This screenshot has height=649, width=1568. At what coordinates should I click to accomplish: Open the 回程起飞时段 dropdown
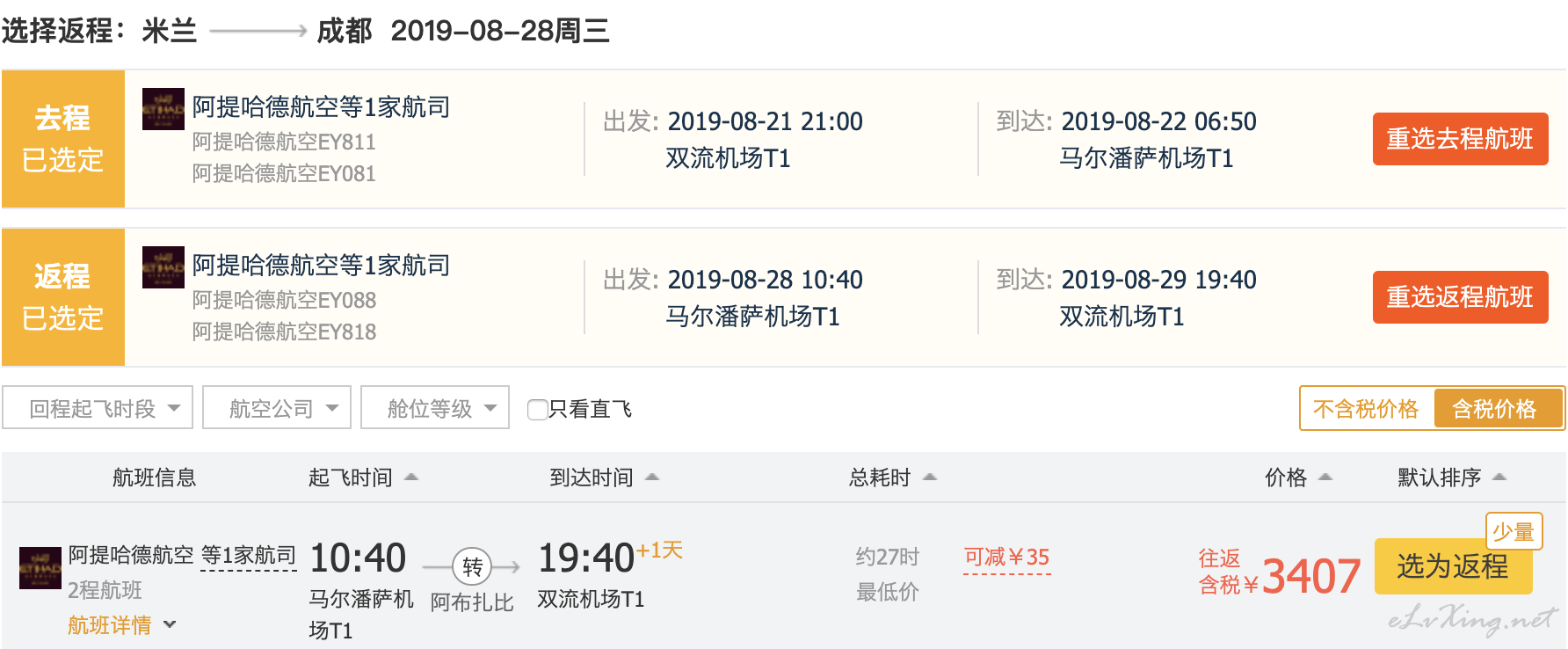pos(98,408)
